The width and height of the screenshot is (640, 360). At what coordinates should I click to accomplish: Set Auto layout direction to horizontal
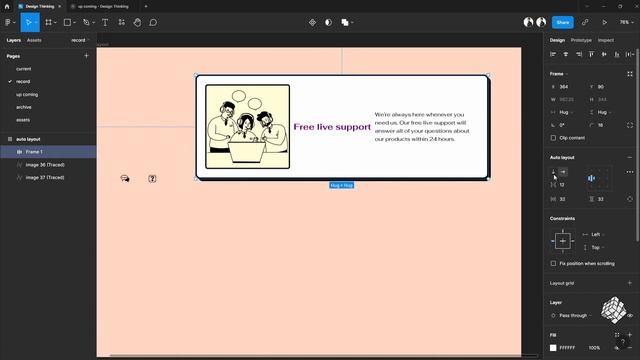563,172
